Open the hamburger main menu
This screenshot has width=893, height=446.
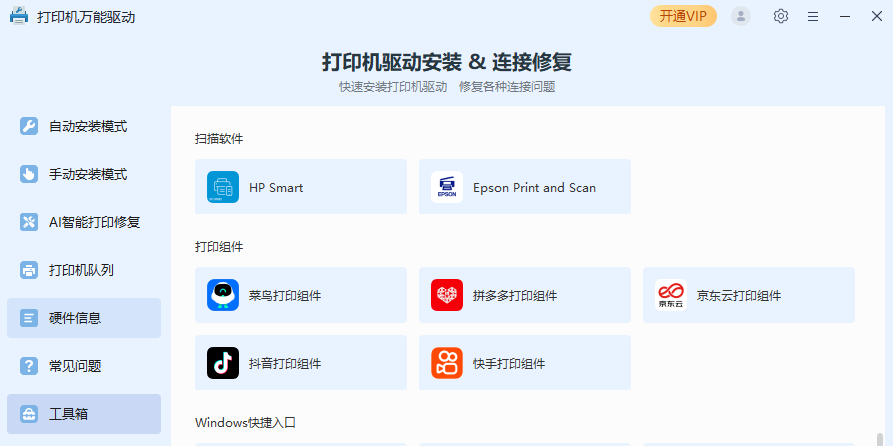[x=813, y=16]
